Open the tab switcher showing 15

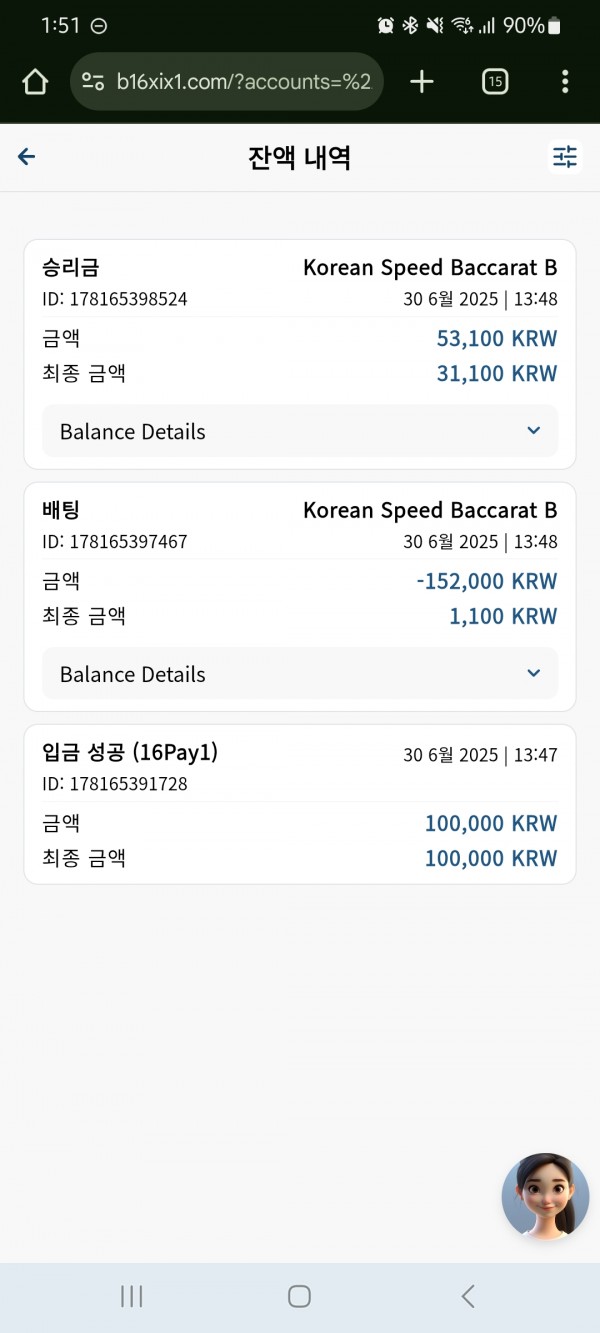(x=495, y=82)
